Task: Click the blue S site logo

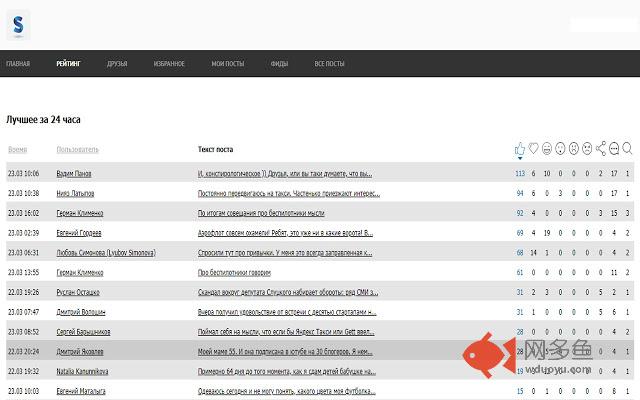Action: coord(18,25)
